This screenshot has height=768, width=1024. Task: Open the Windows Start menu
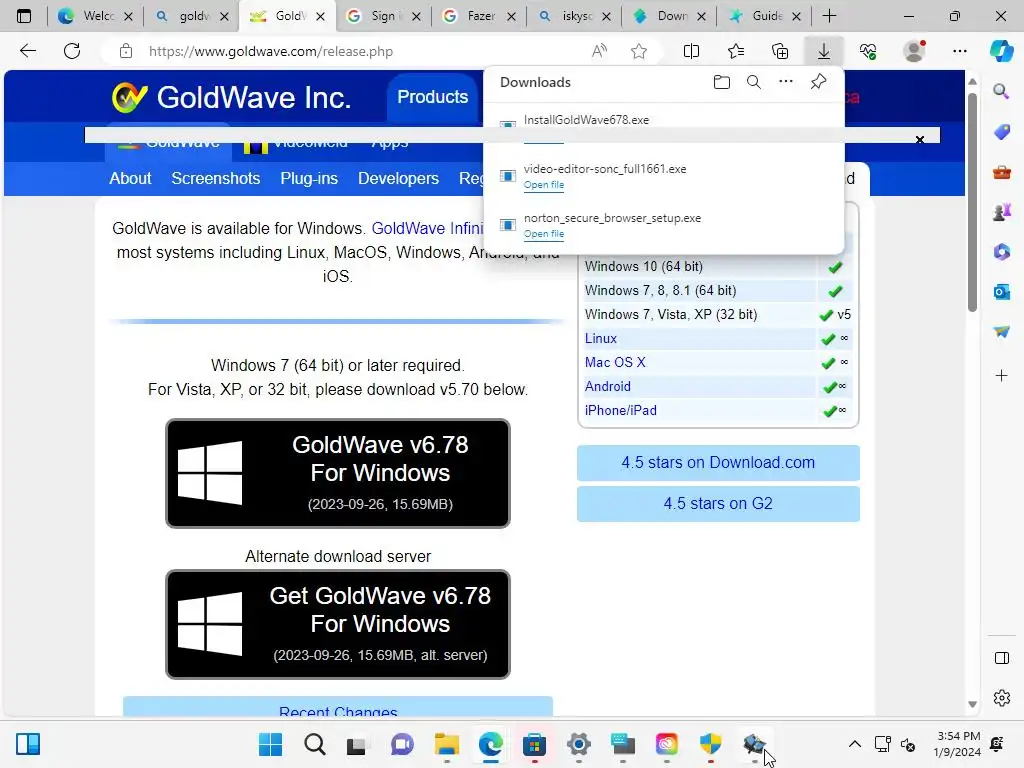click(x=270, y=744)
